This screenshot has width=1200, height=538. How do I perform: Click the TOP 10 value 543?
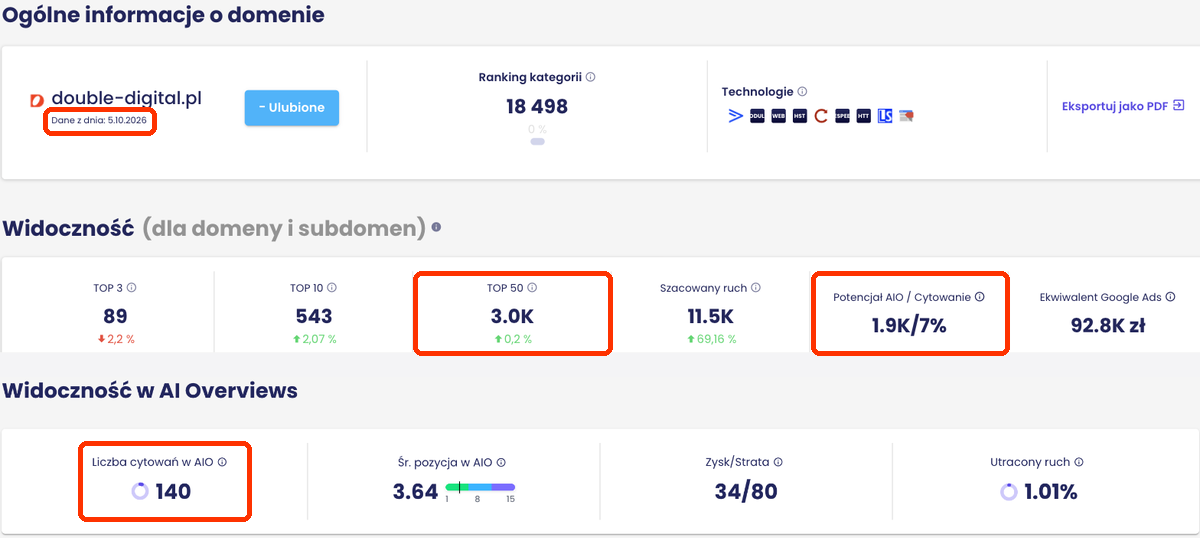[314, 316]
